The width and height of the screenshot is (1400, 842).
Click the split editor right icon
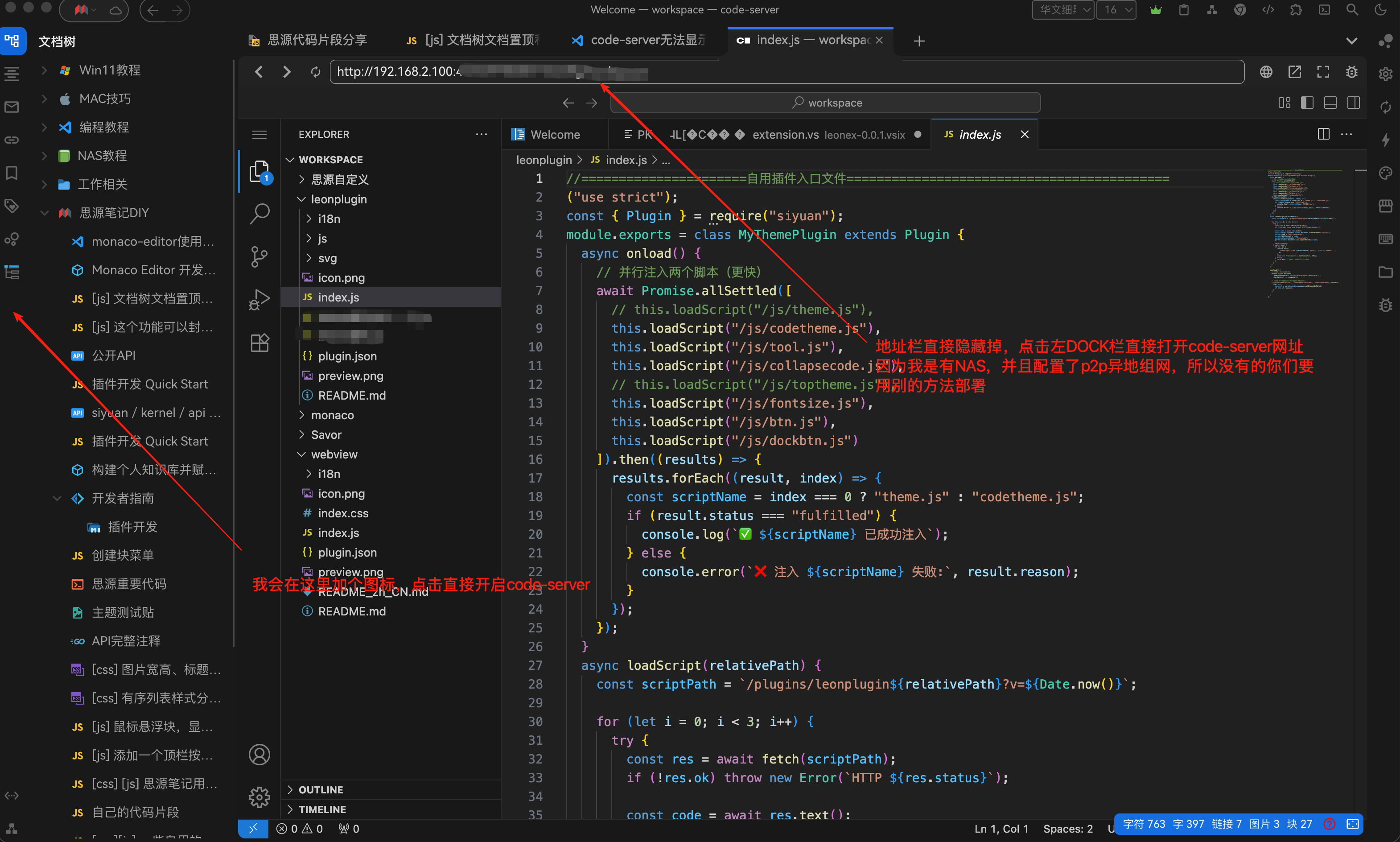pos(1323,134)
